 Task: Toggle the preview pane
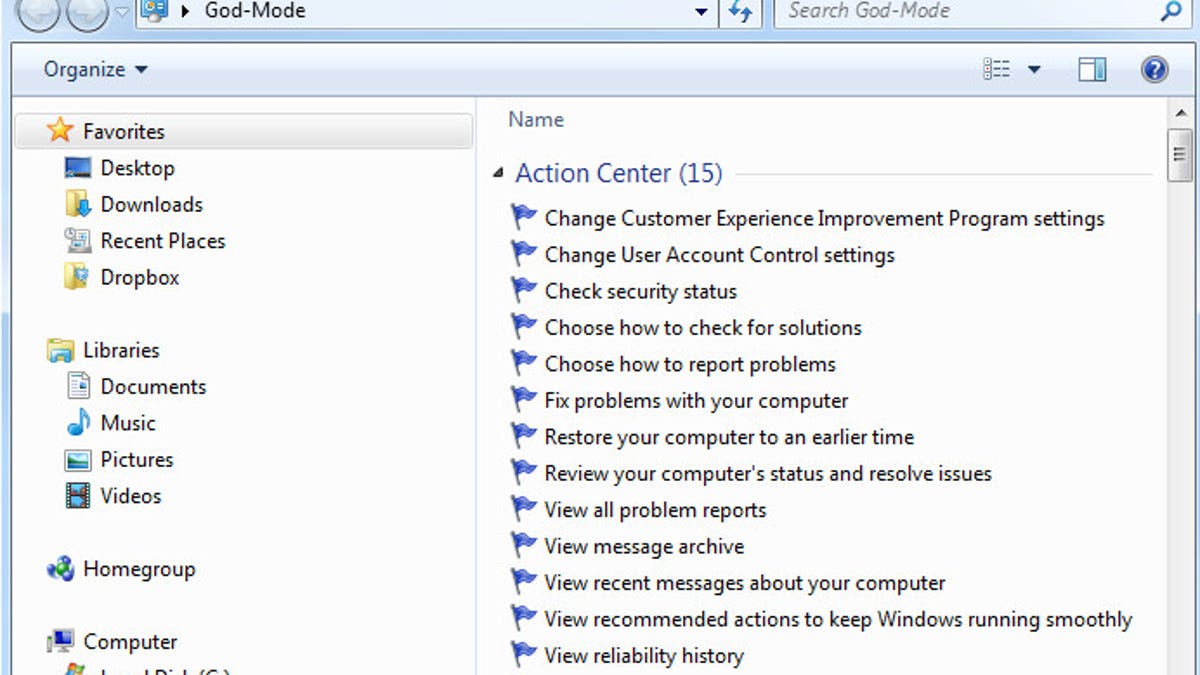tap(1093, 69)
